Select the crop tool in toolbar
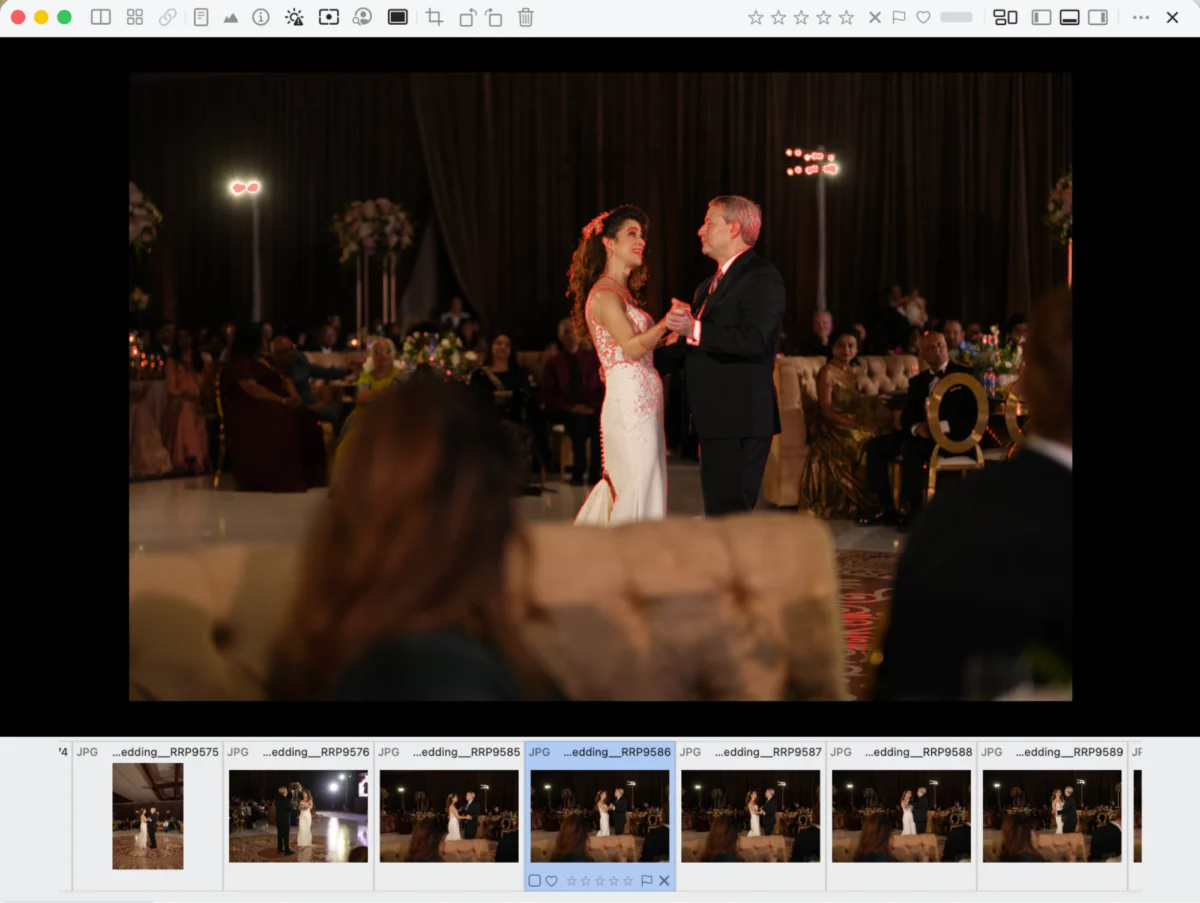 (434, 17)
